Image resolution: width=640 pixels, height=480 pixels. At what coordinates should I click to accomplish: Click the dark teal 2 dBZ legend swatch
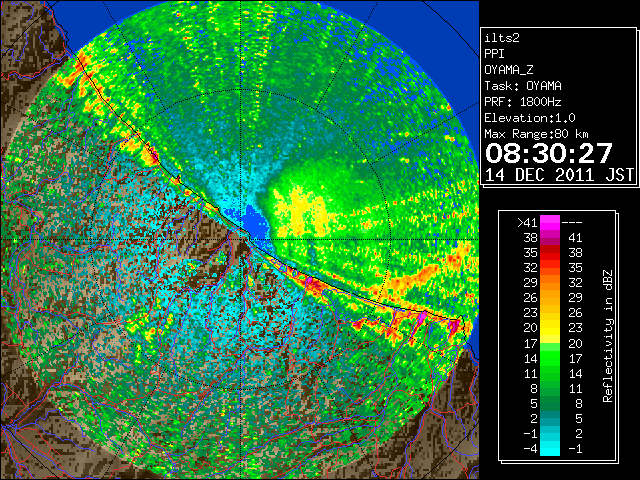[x=550, y=418]
